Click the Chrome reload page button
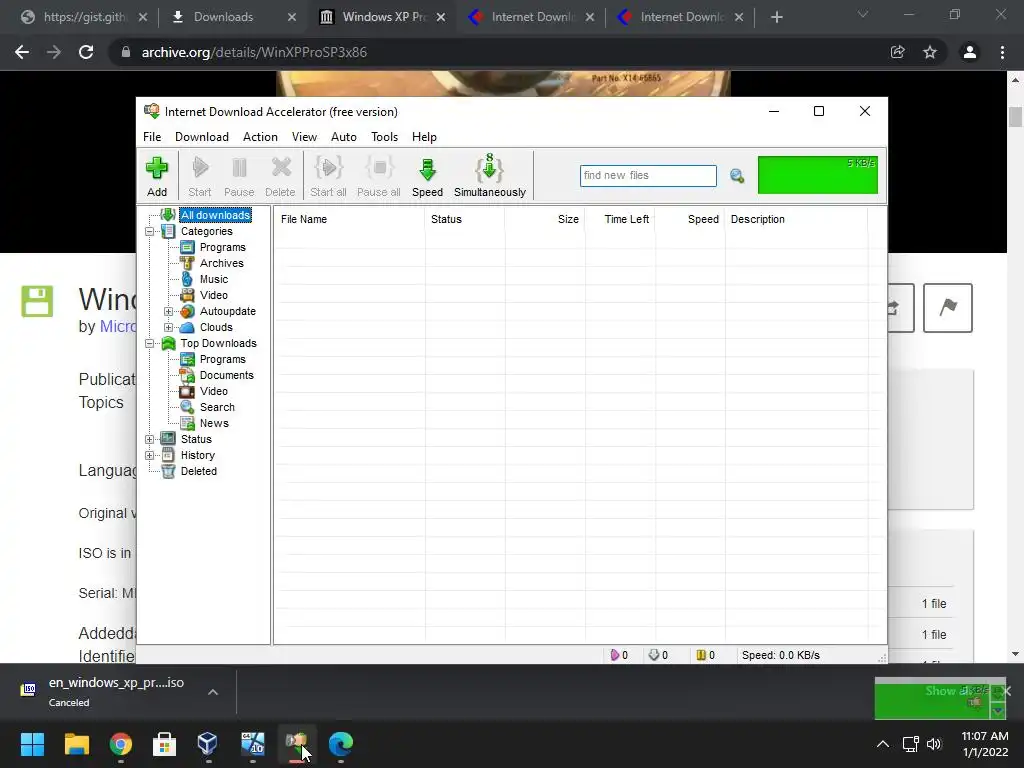The image size is (1024, 768). coord(86,52)
